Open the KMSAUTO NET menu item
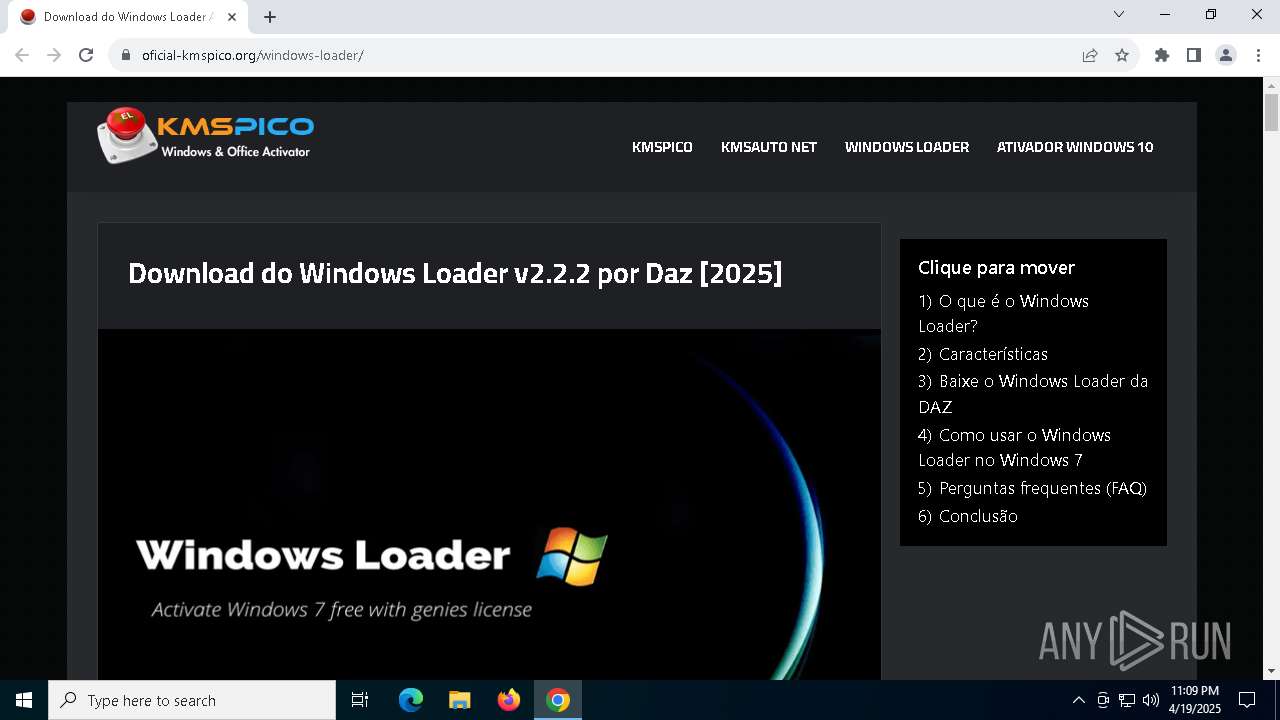 click(x=769, y=147)
